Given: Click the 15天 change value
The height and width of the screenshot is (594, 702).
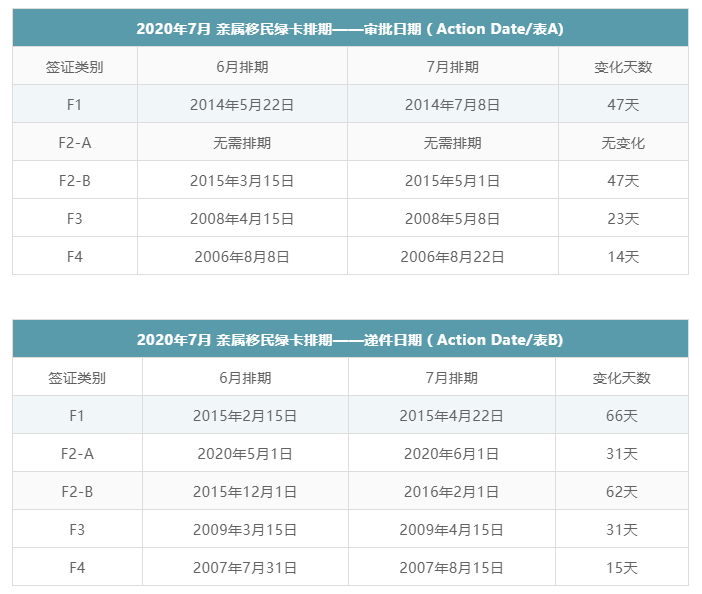Looking at the screenshot, I should point(621,568).
